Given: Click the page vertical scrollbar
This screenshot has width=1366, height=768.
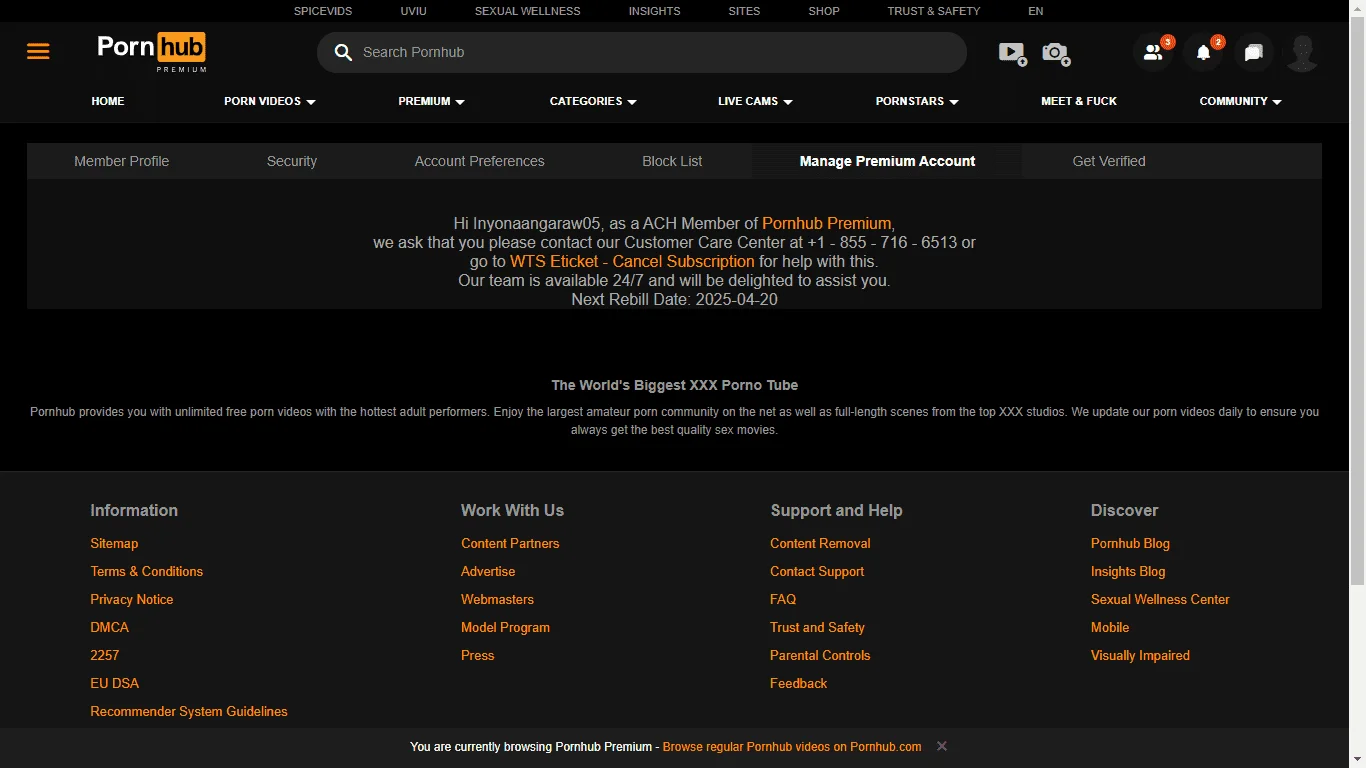Looking at the screenshot, I should 1357,300.
